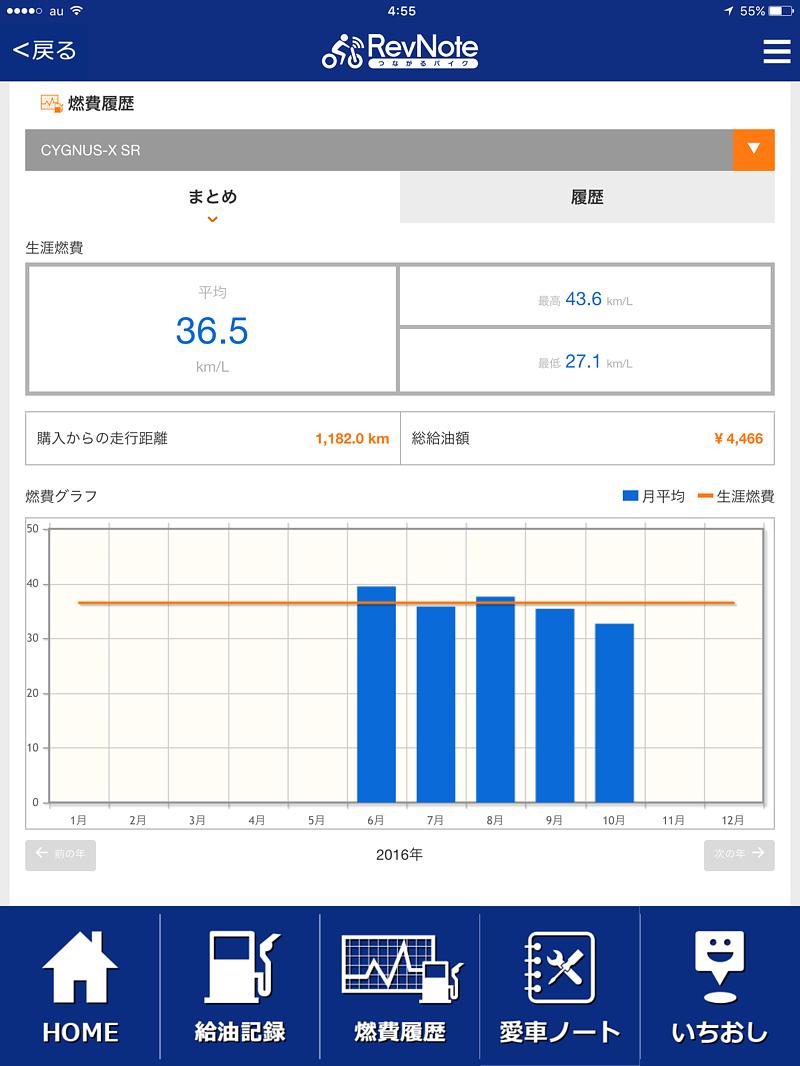Switch to the 履歴 tab
Image resolution: width=800 pixels, height=1066 pixels.
coord(587,197)
